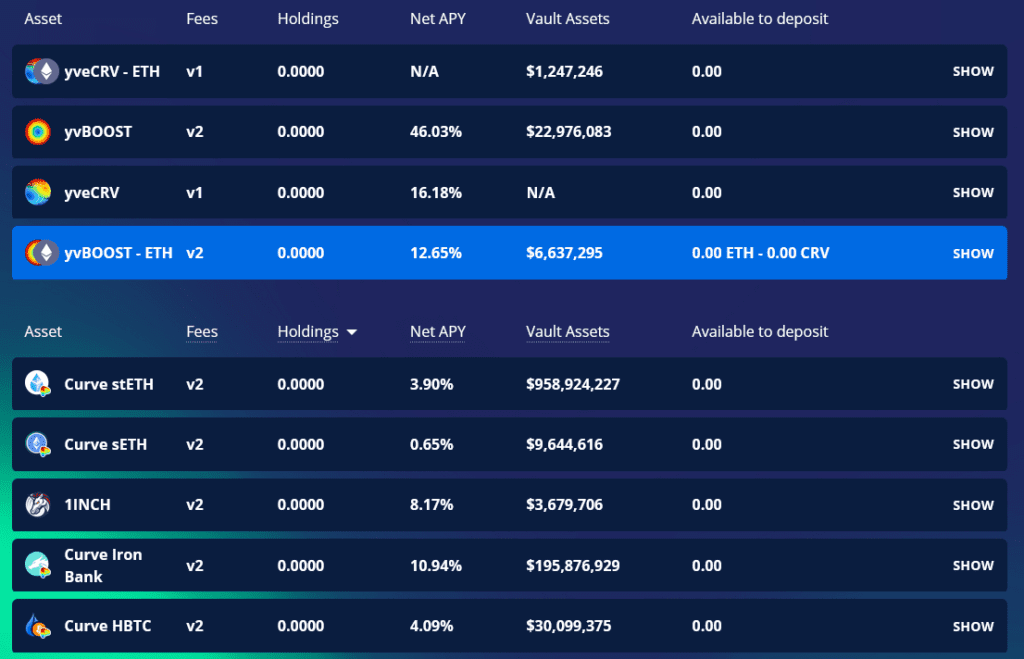Click v1 fees label on yveCRV - ETH row
The height and width of the screenshot is (659, 1024).
tap(194, 72)
